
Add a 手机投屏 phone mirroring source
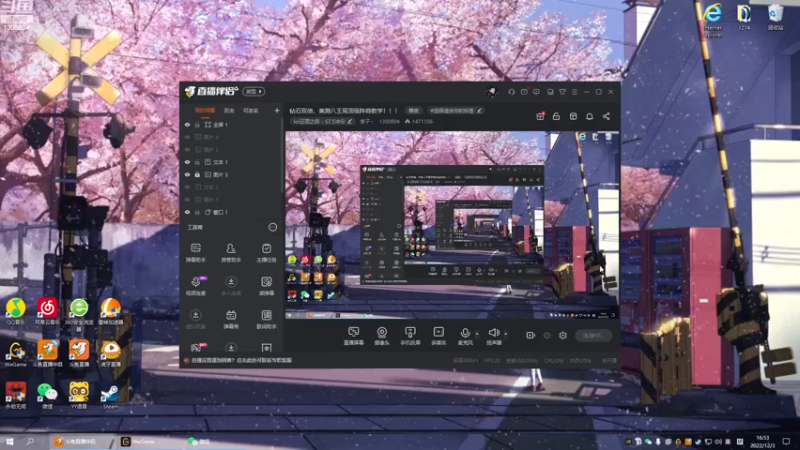[410, 336]
